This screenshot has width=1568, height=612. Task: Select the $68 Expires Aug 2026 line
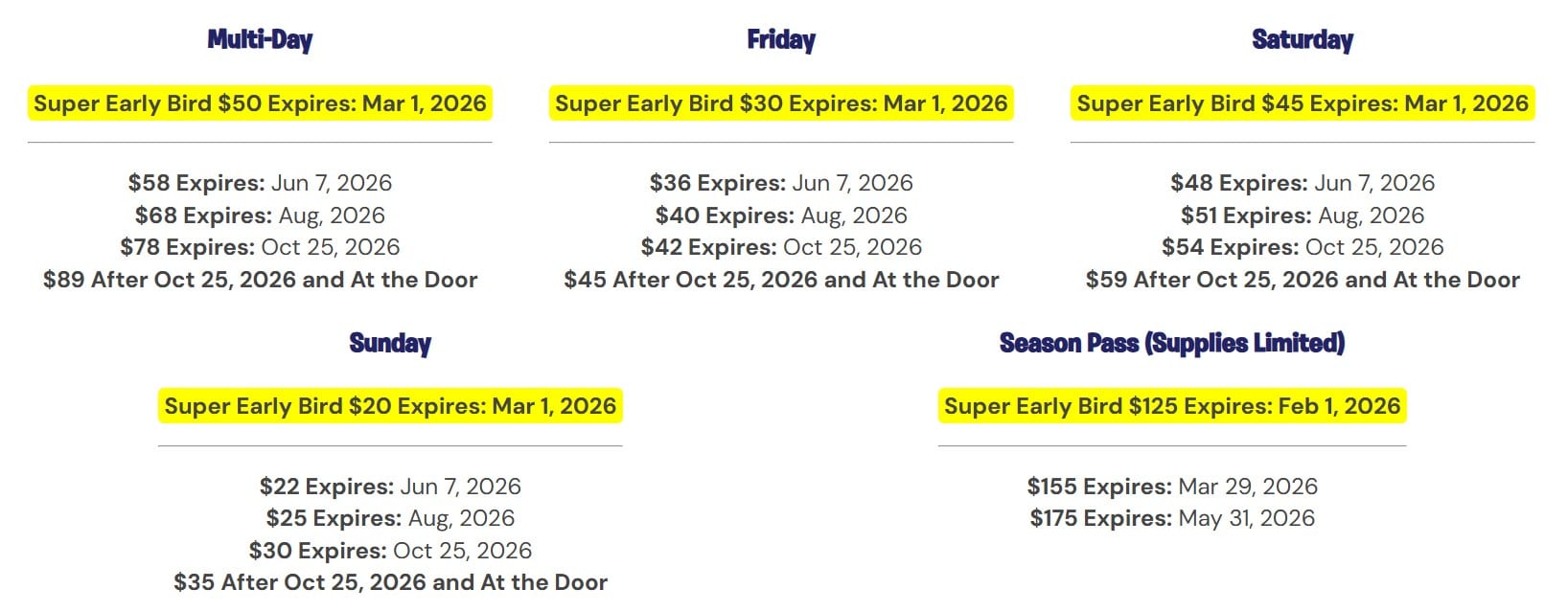[x=260, y=215]
